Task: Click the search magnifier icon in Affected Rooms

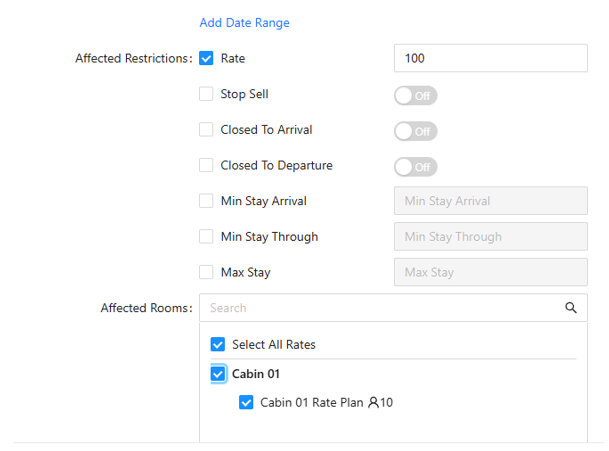Action: point(571,308)
